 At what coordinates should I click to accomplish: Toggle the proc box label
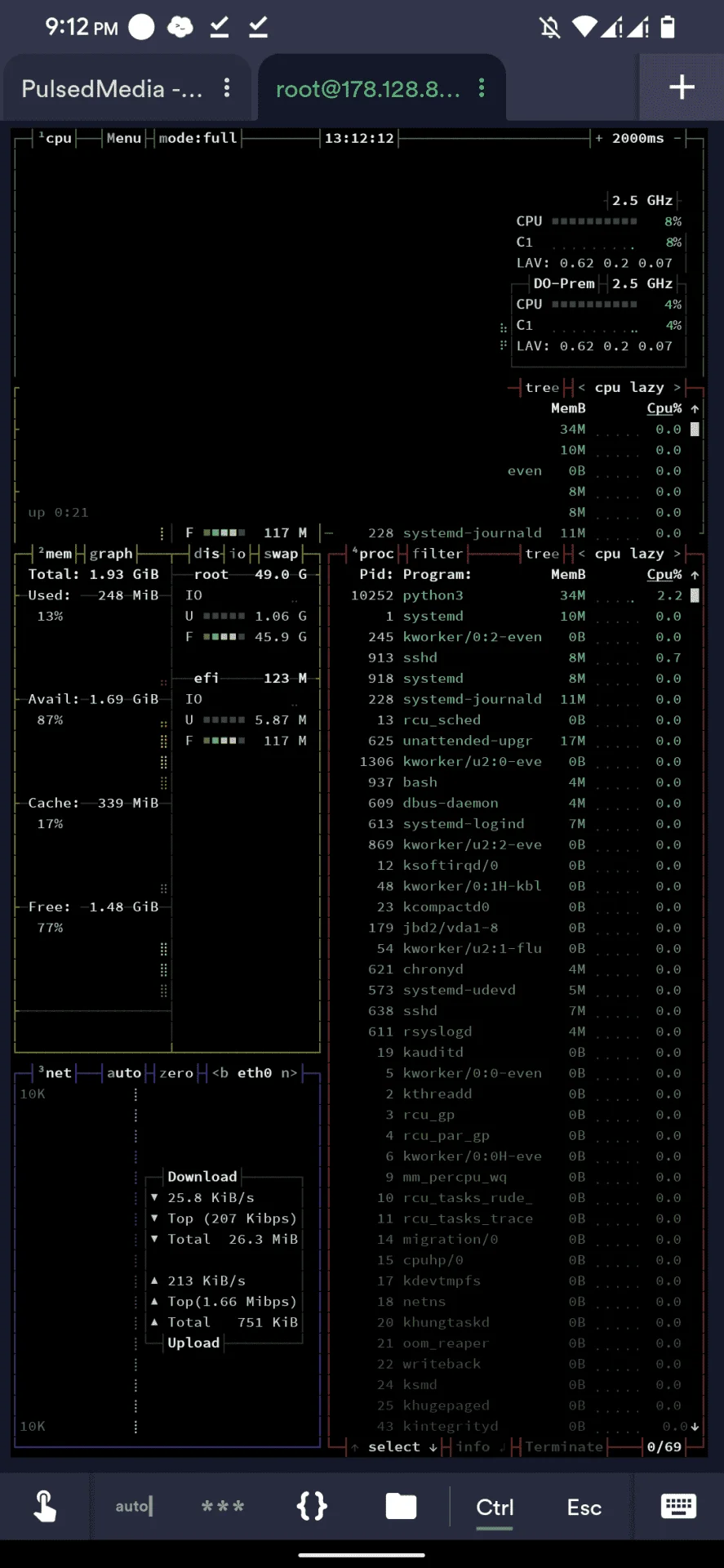pos(373,554)
